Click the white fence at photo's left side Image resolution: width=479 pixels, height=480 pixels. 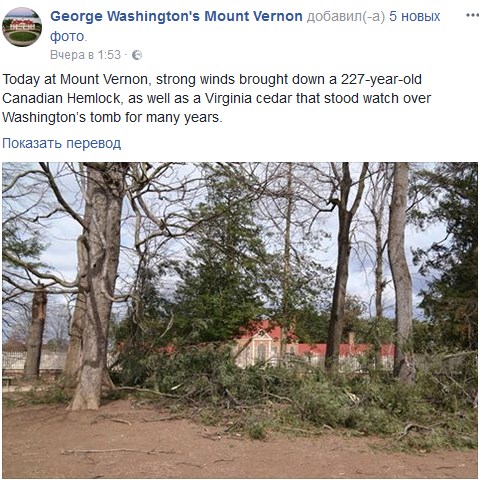[33, 361]
